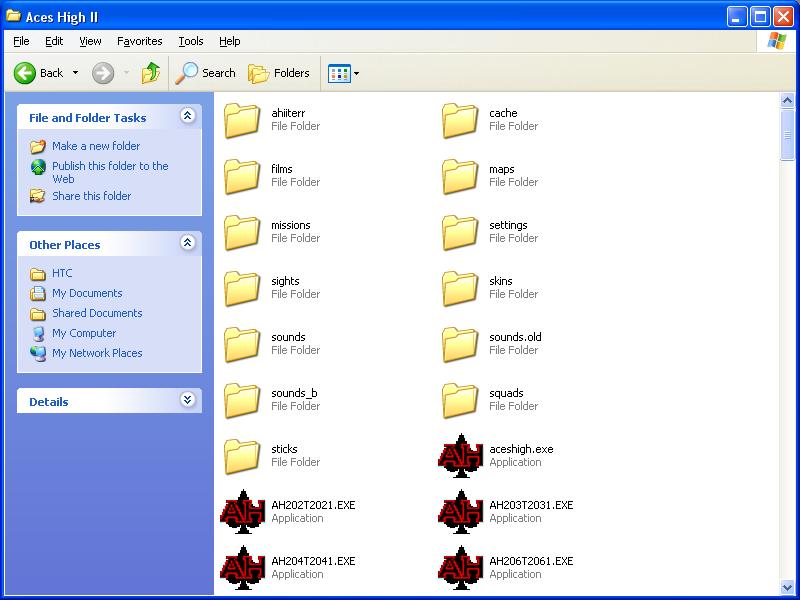
Task: Click the aceshigh.exe file name
Action: [521, 449]
